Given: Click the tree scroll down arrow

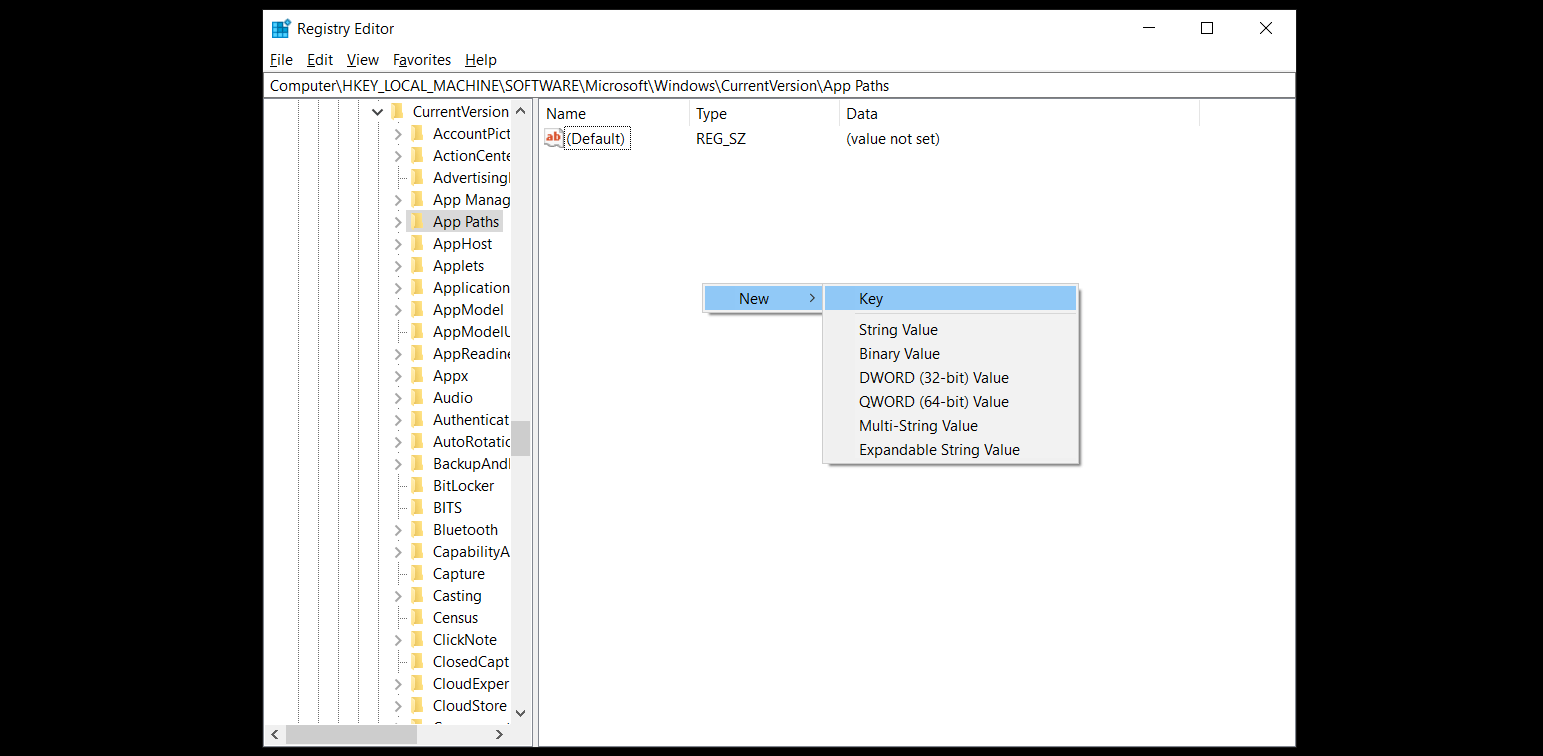Looking at the screenshot, I should pos(520,713).
